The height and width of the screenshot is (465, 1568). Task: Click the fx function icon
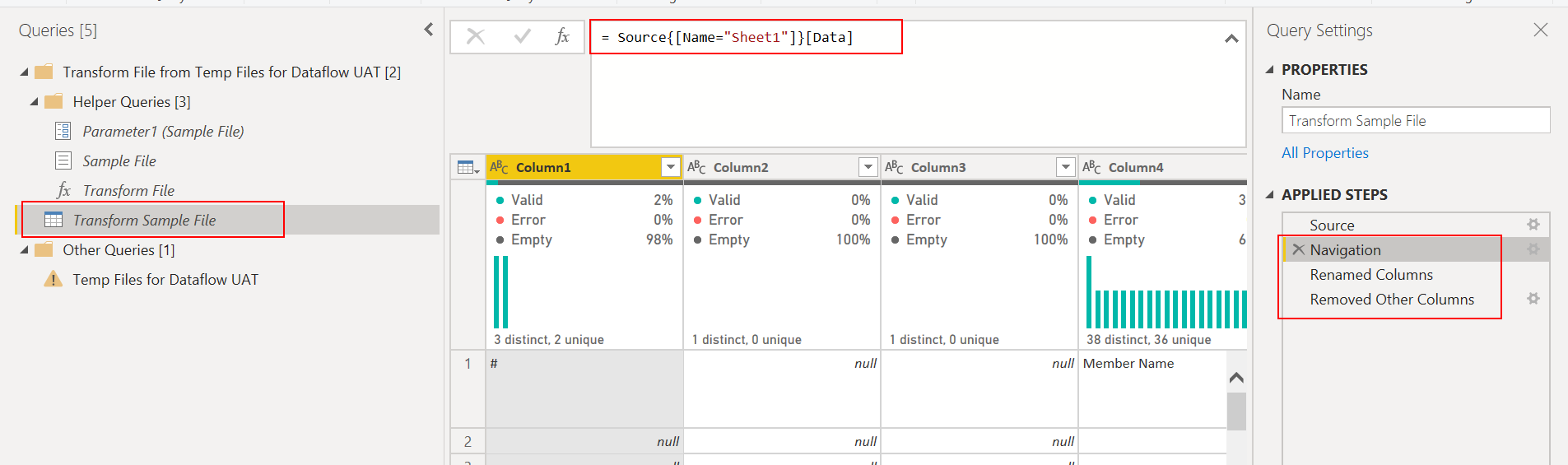562,36
